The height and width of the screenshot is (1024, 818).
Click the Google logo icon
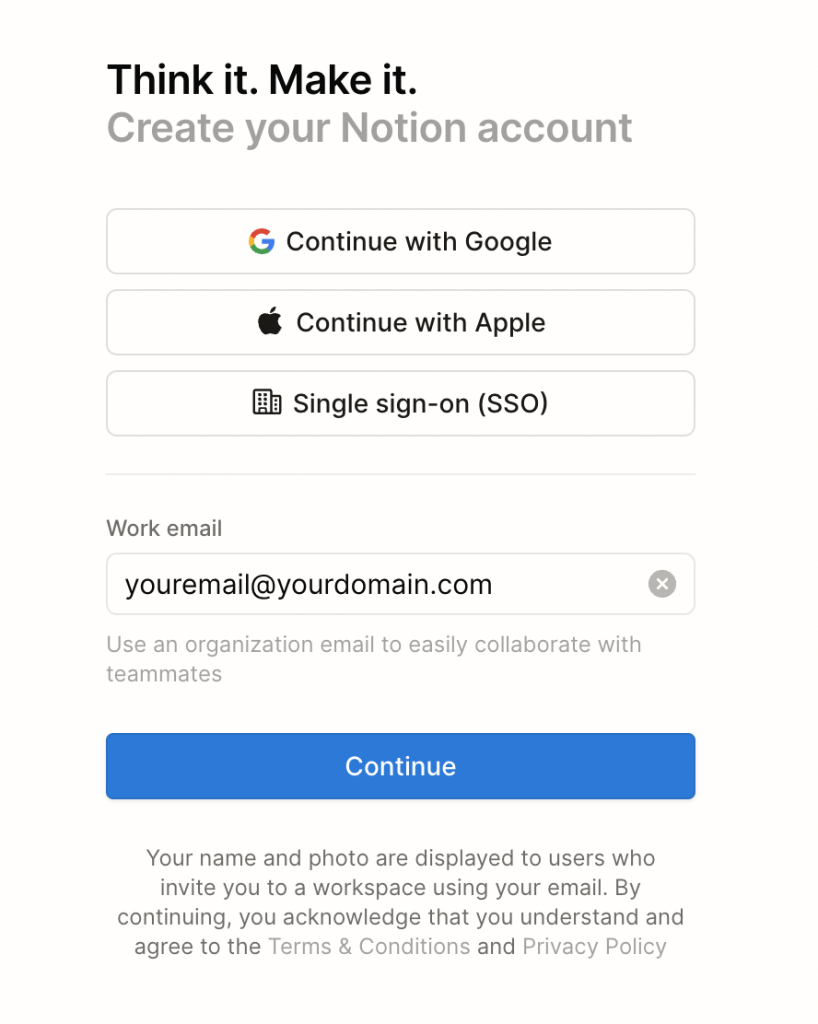(261, 241)
